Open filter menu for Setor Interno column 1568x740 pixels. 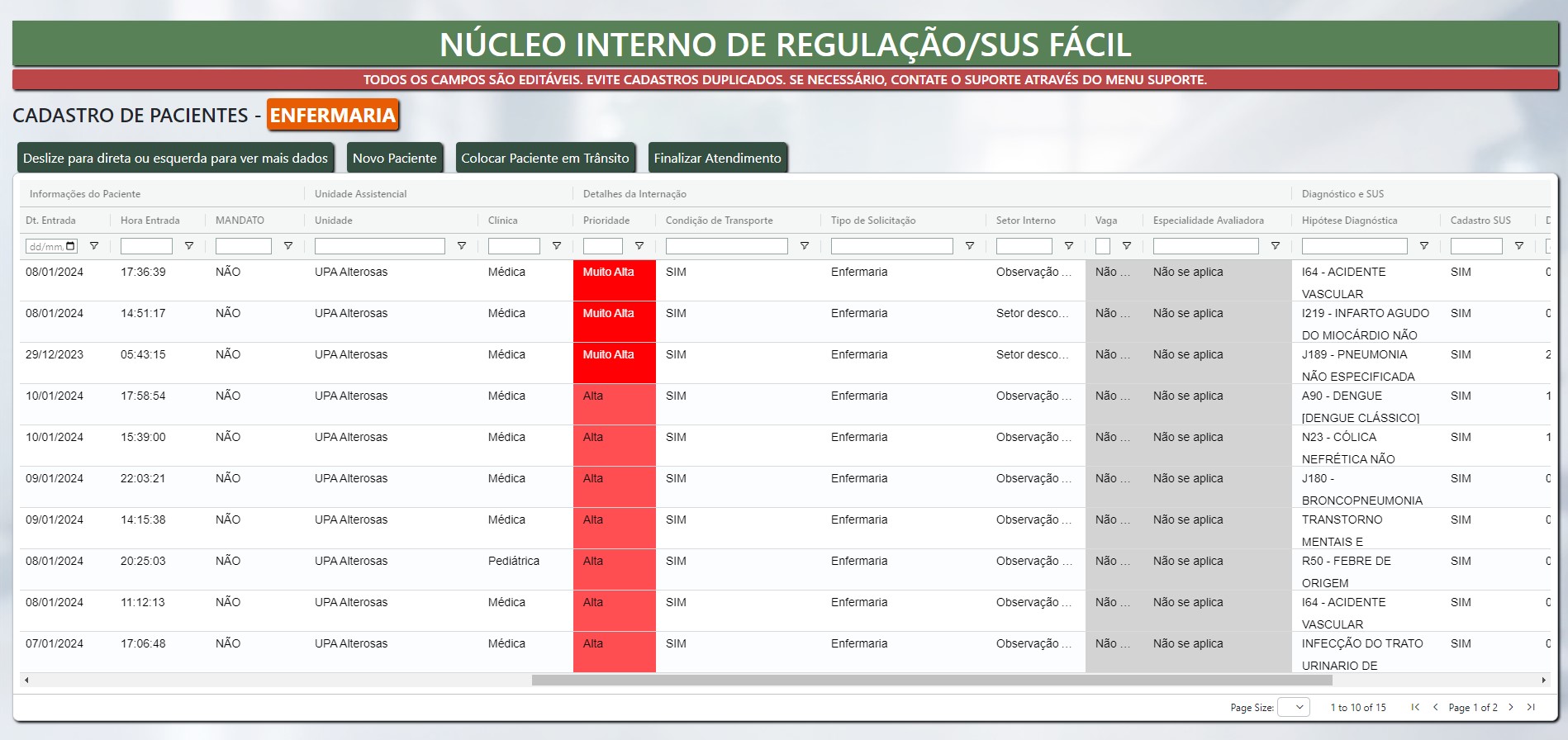pyautogui.click(x=1069, y=246)
